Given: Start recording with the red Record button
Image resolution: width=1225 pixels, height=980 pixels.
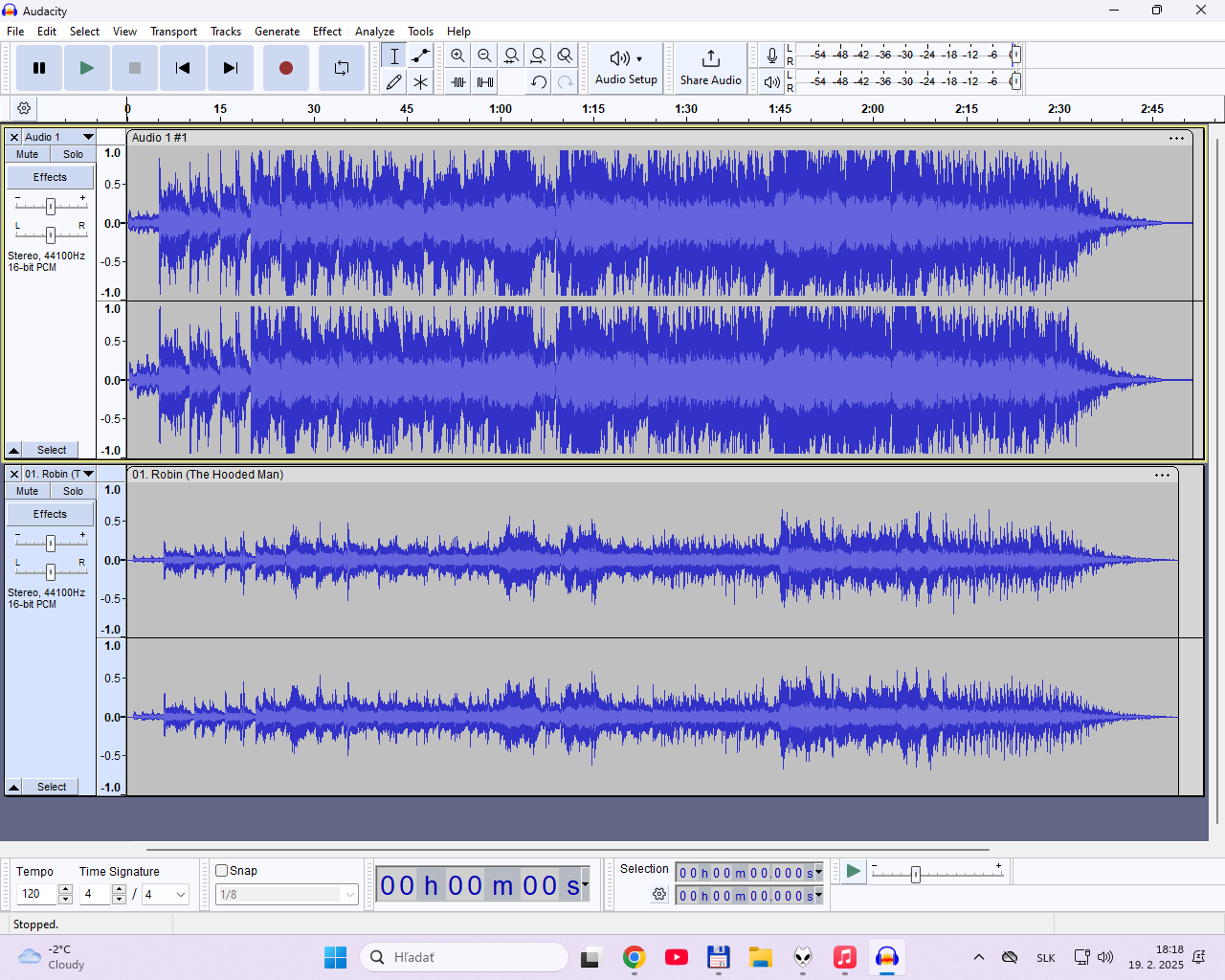Looking at the screenshot, I should point(285,68).
